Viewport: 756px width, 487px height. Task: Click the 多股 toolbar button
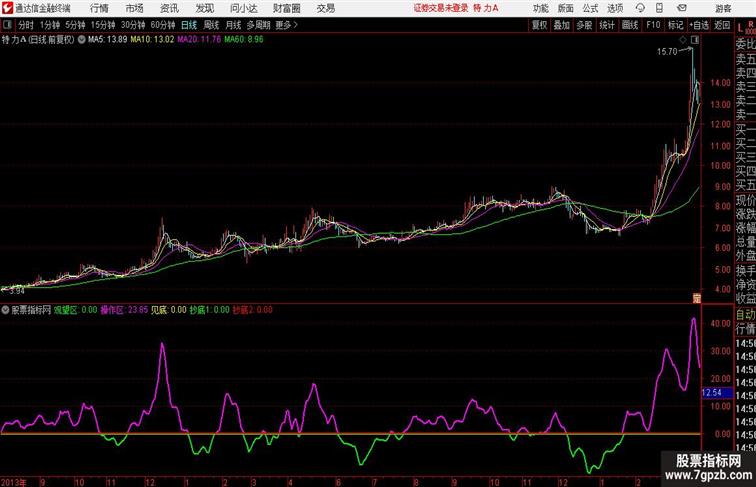pos(584,25)
